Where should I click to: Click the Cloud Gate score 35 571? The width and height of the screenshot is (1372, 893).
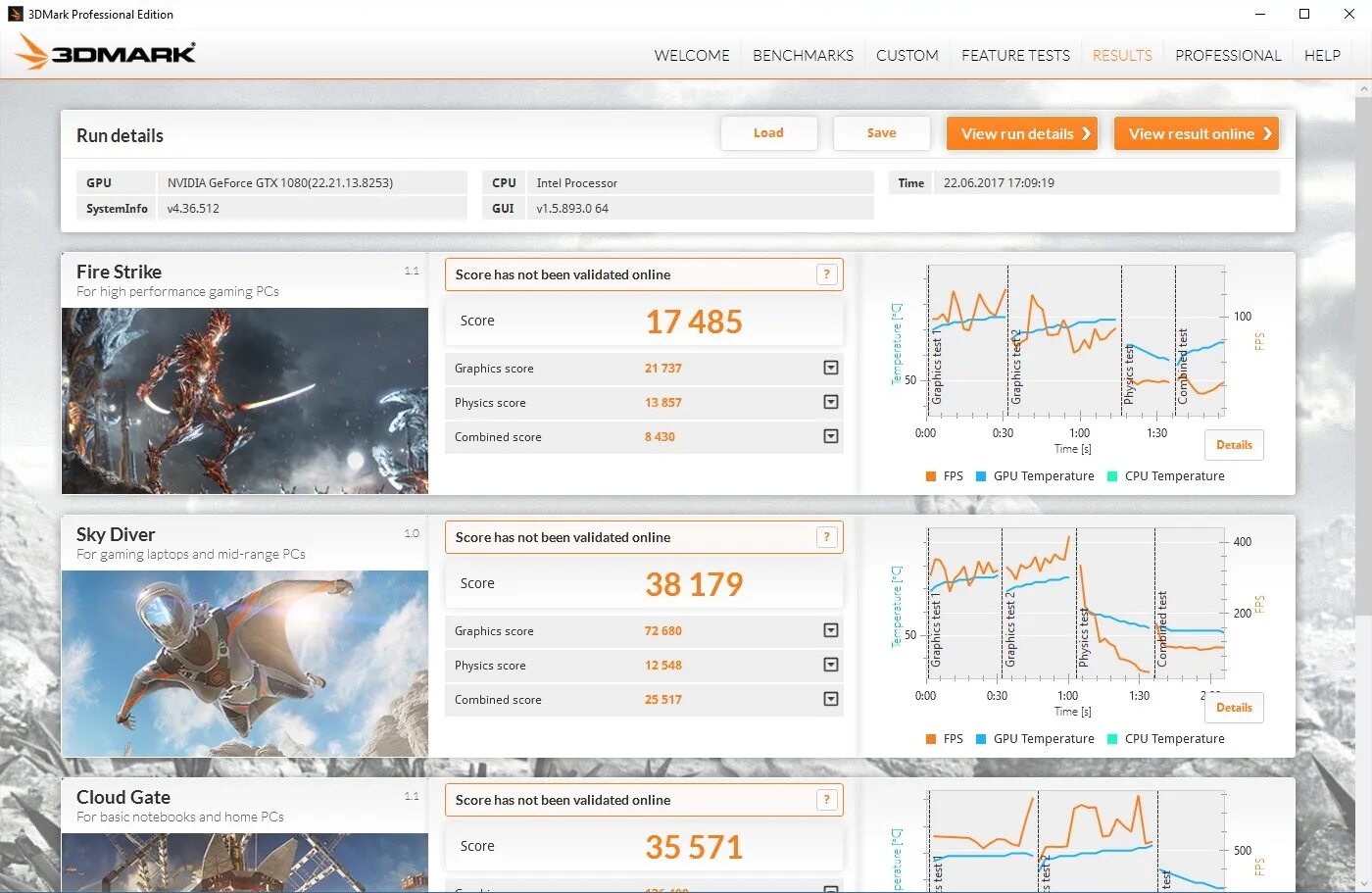tap(694, 847)
